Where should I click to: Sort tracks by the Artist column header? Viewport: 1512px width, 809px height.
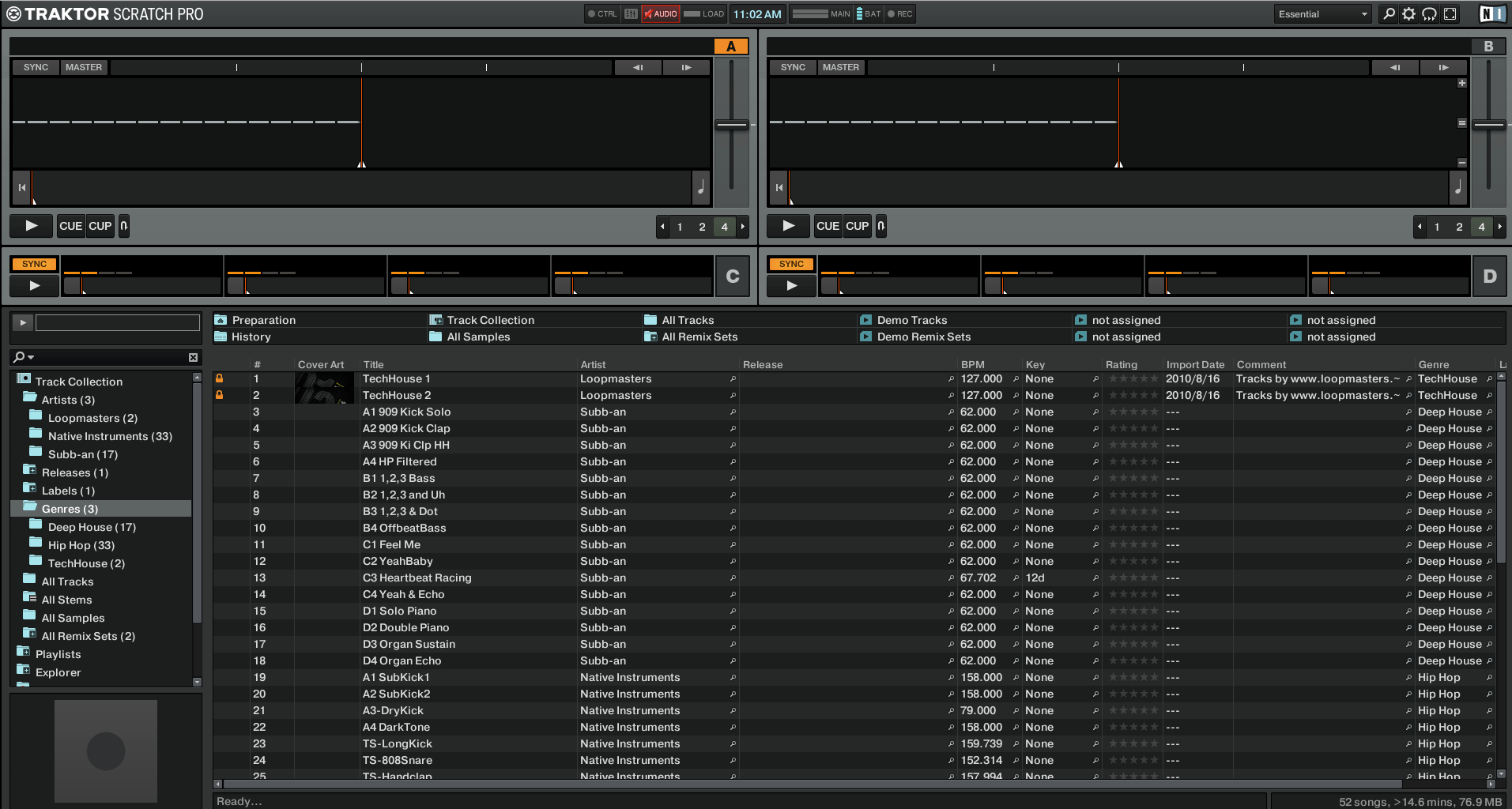594,364
